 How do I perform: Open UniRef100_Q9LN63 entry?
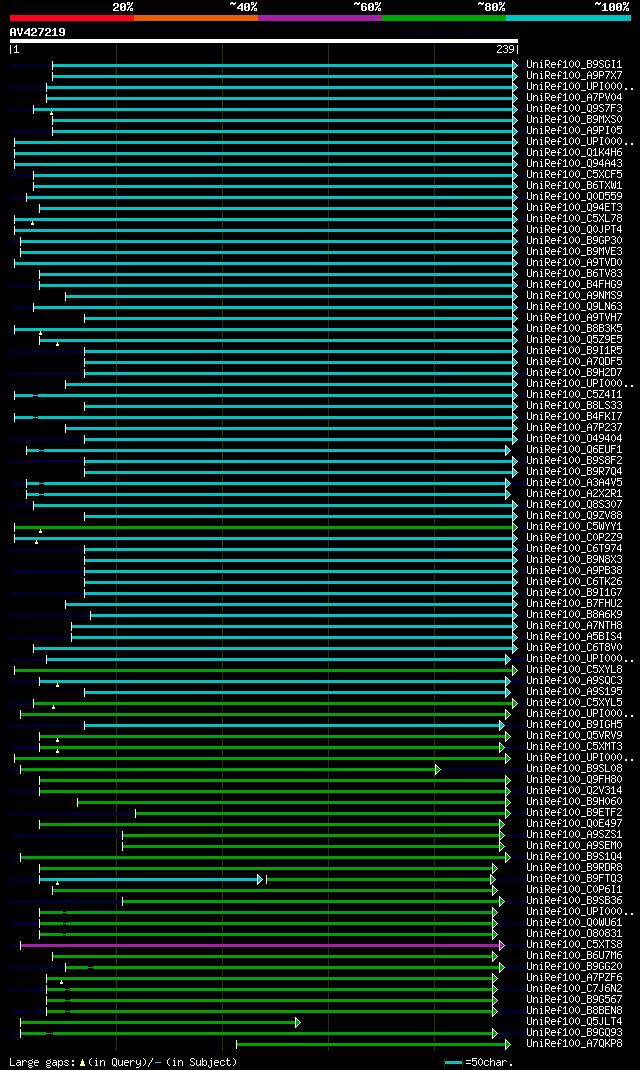tap(574, 306)
